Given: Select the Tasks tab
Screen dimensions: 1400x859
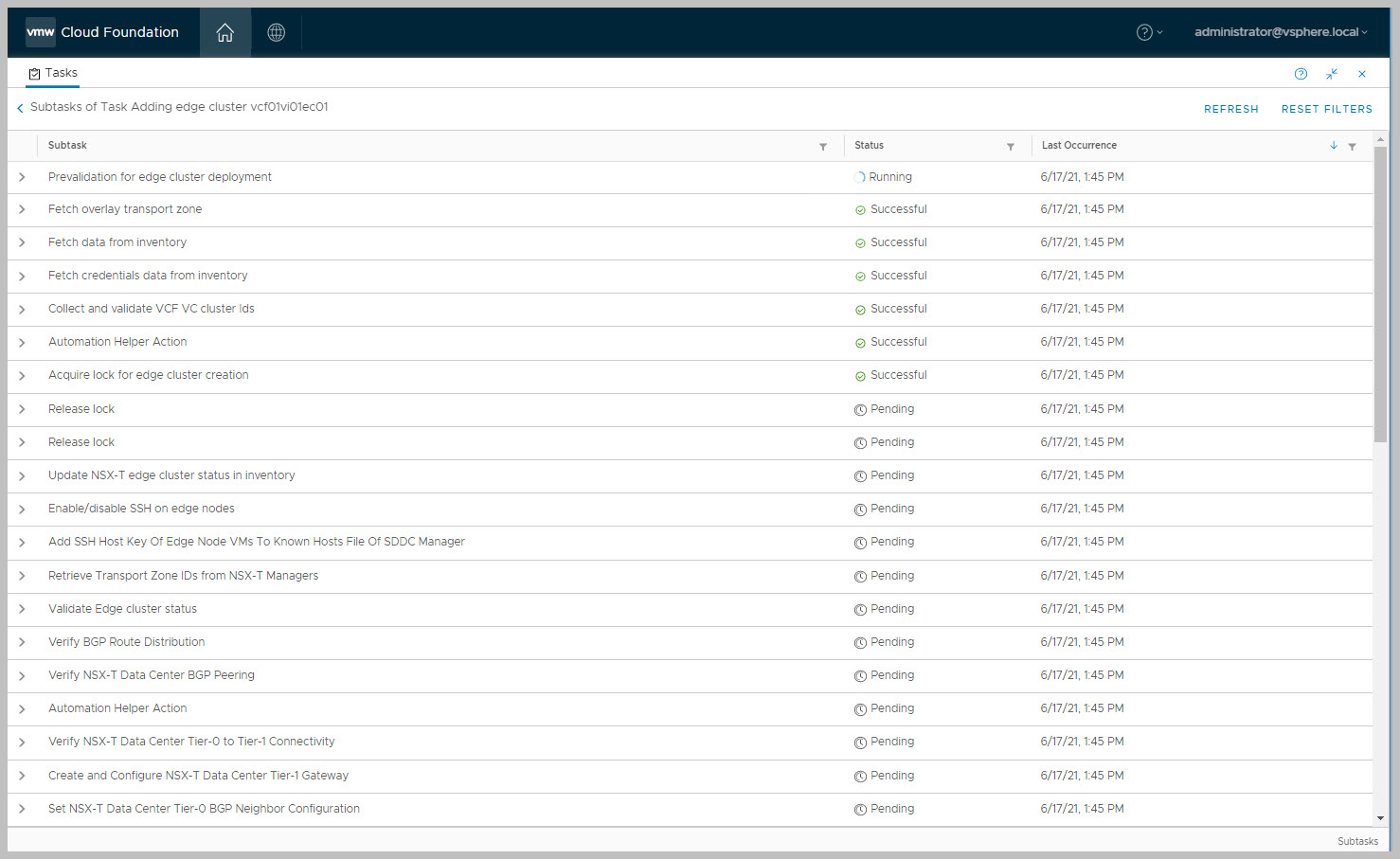Looking at the screenshot, I should (53, 73).
